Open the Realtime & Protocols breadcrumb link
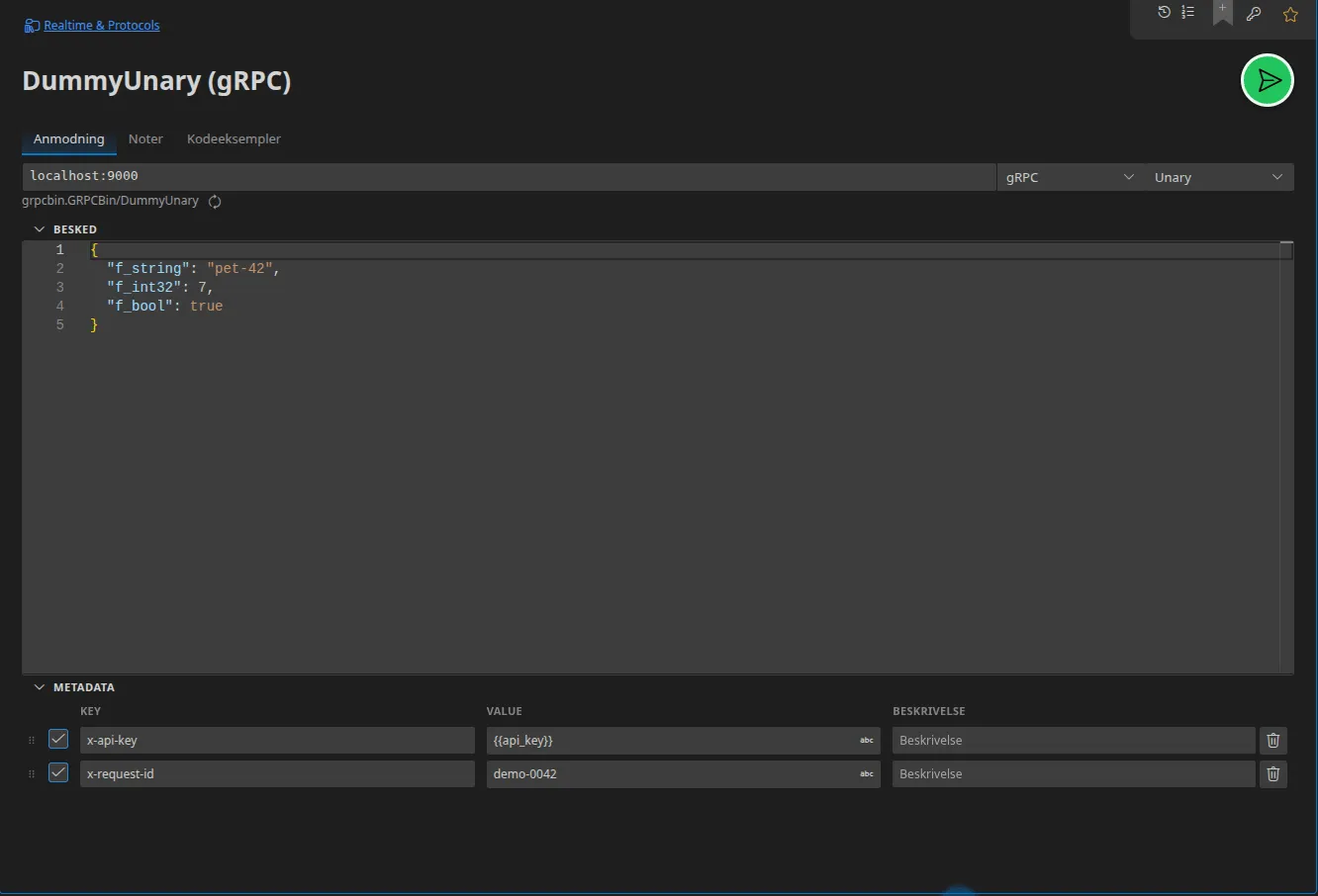The width and height of the screenshot is (1318, 896). point(101,26)
